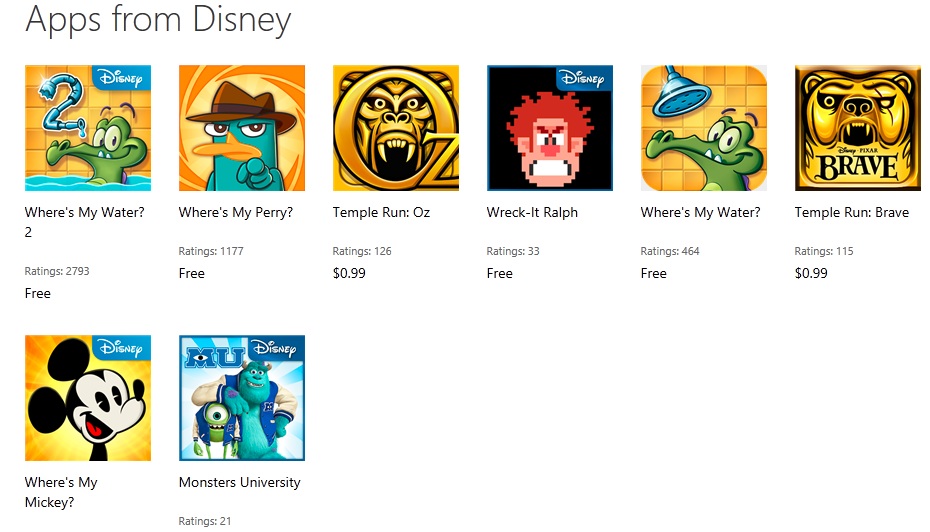The image size is (930, 532).
Task: Open the Where's My Water? 2 app icon
Action: (88, 128)
